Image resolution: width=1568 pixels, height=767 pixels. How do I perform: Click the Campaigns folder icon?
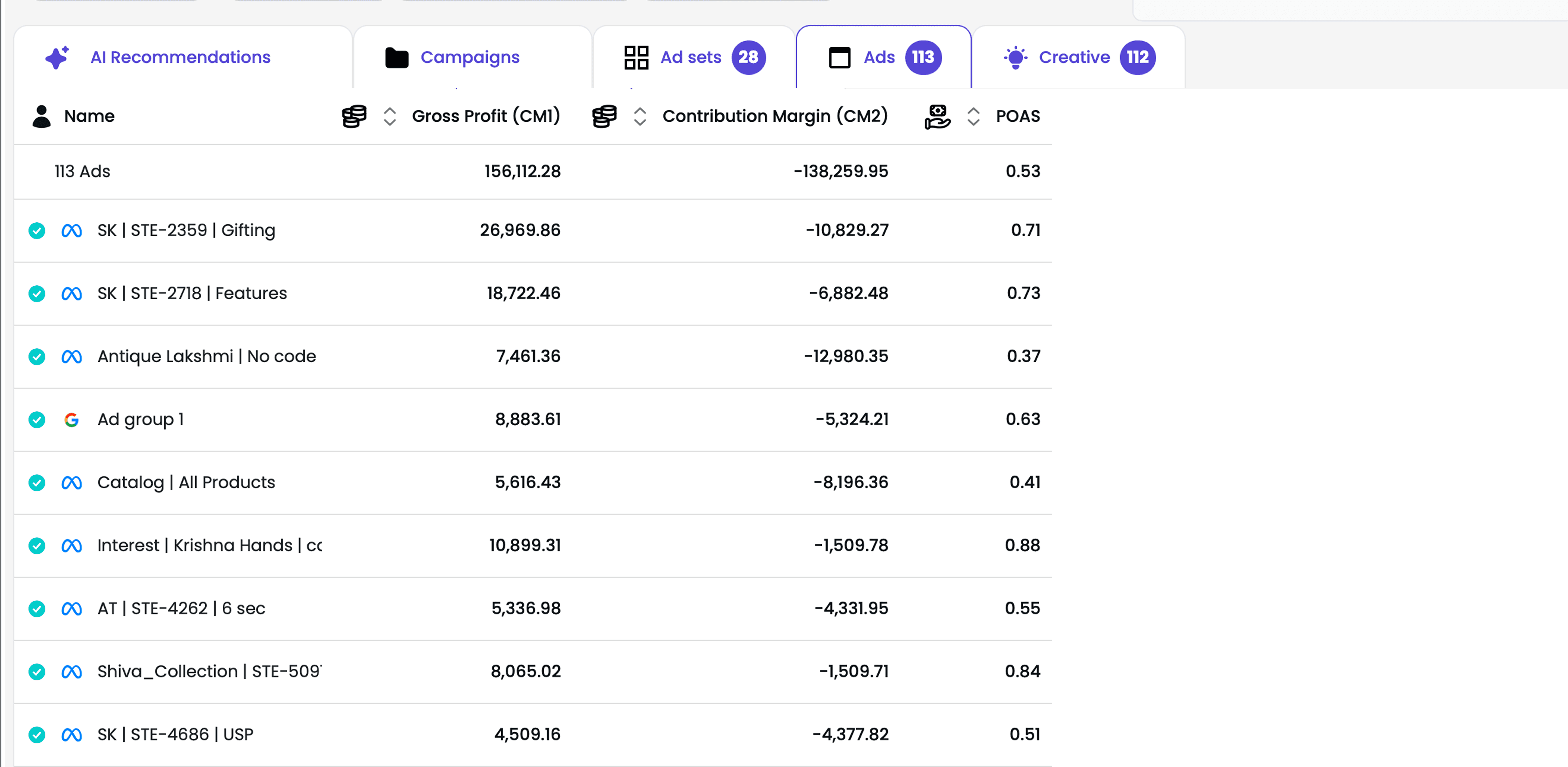(x=397, y=58)
